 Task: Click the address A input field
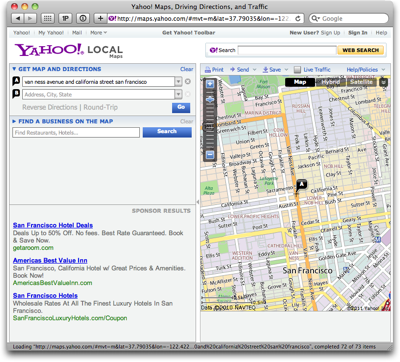pyautogui.click(x=98, y=82)
